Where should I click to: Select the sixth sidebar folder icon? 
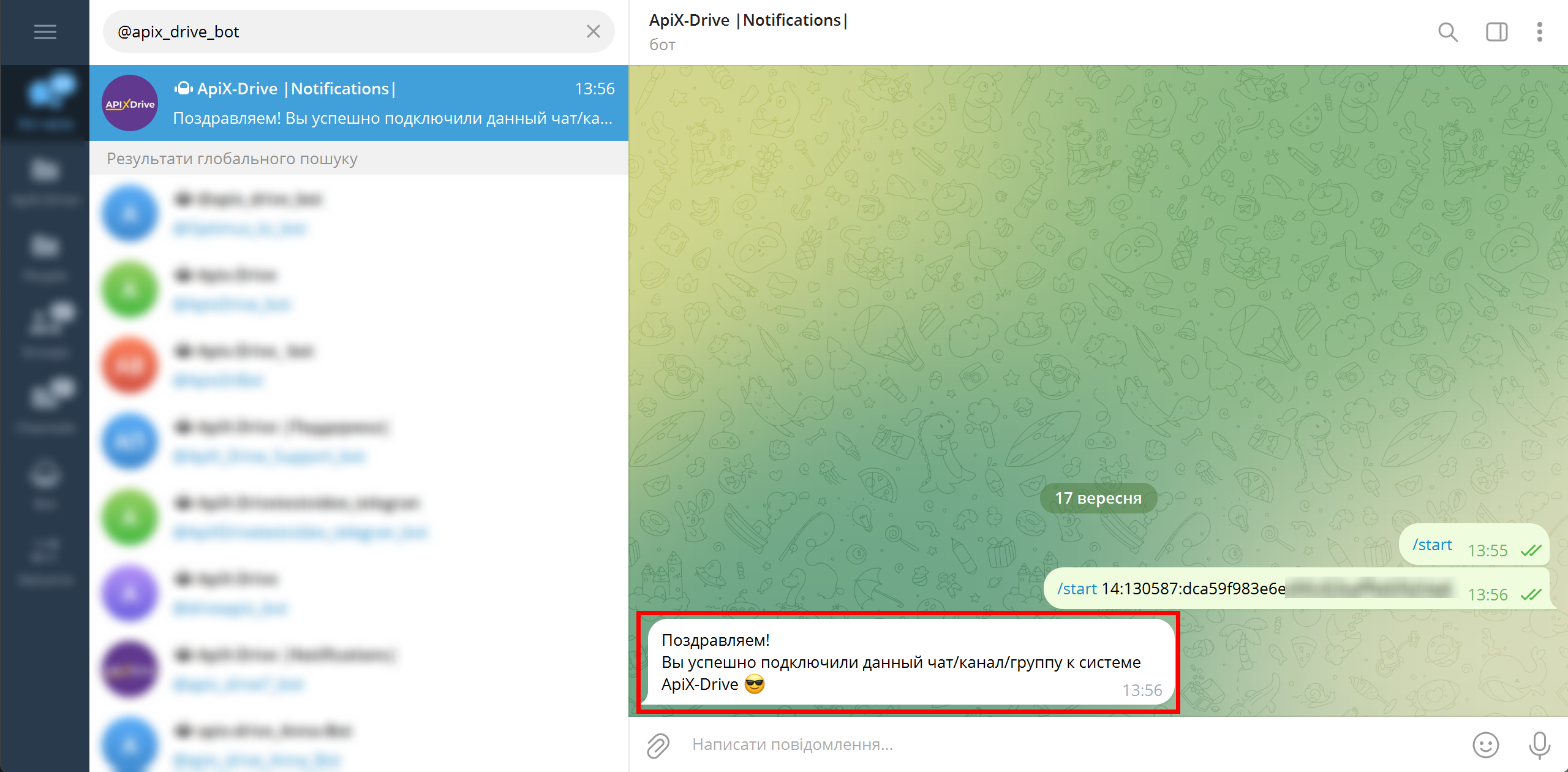[45, 483]
